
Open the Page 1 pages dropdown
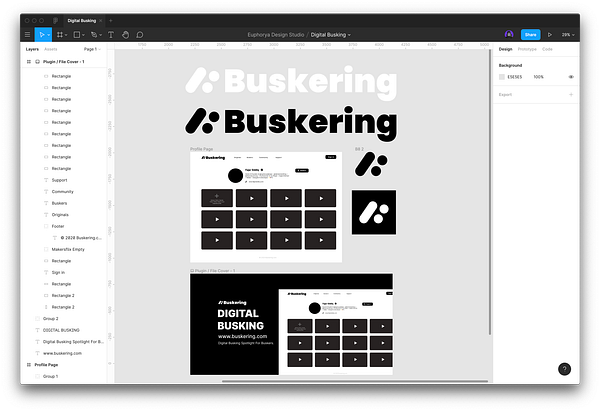[92, 49]
